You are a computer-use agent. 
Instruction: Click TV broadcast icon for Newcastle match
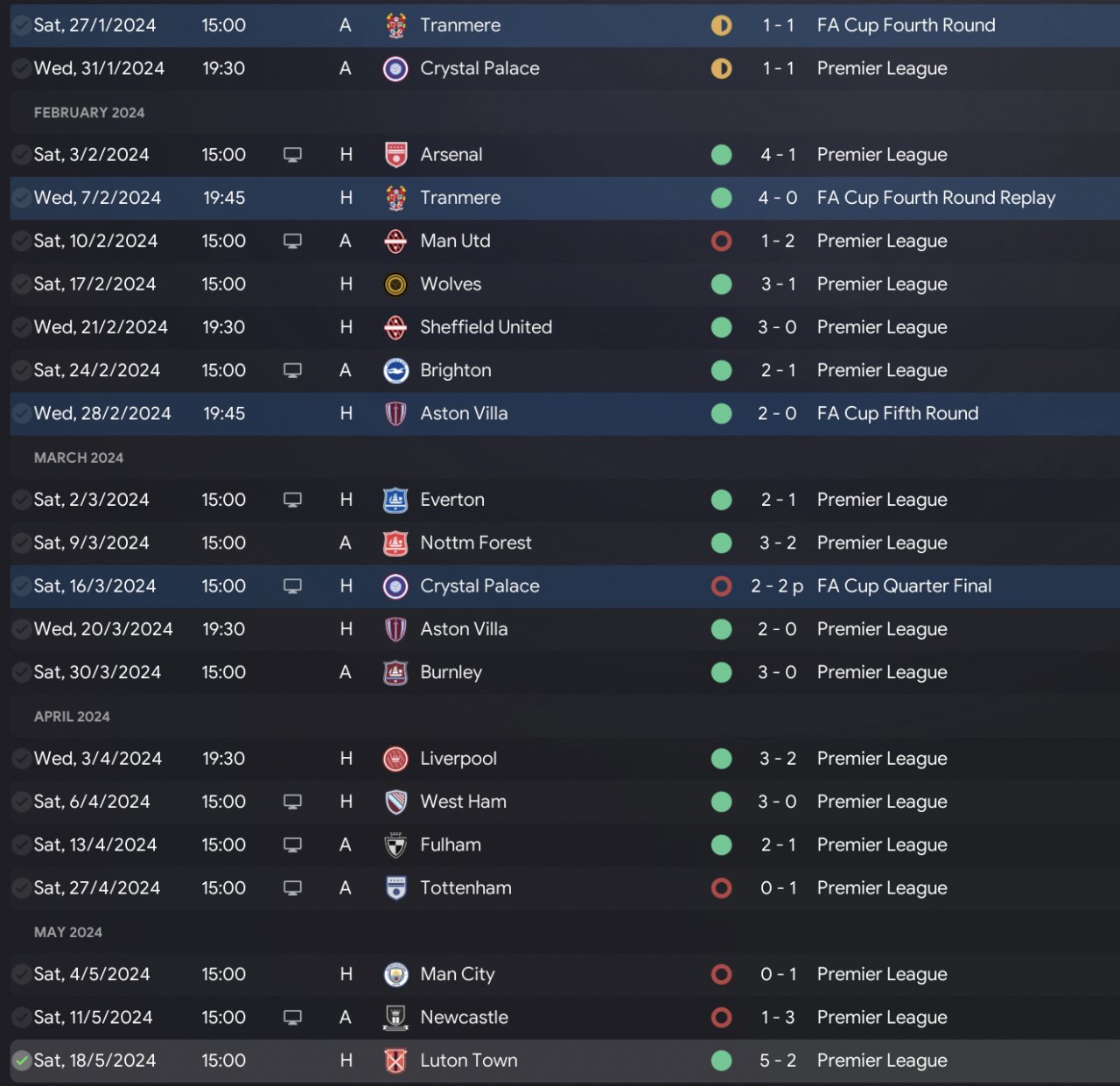pyautogui.click(x=292, y=1018)
